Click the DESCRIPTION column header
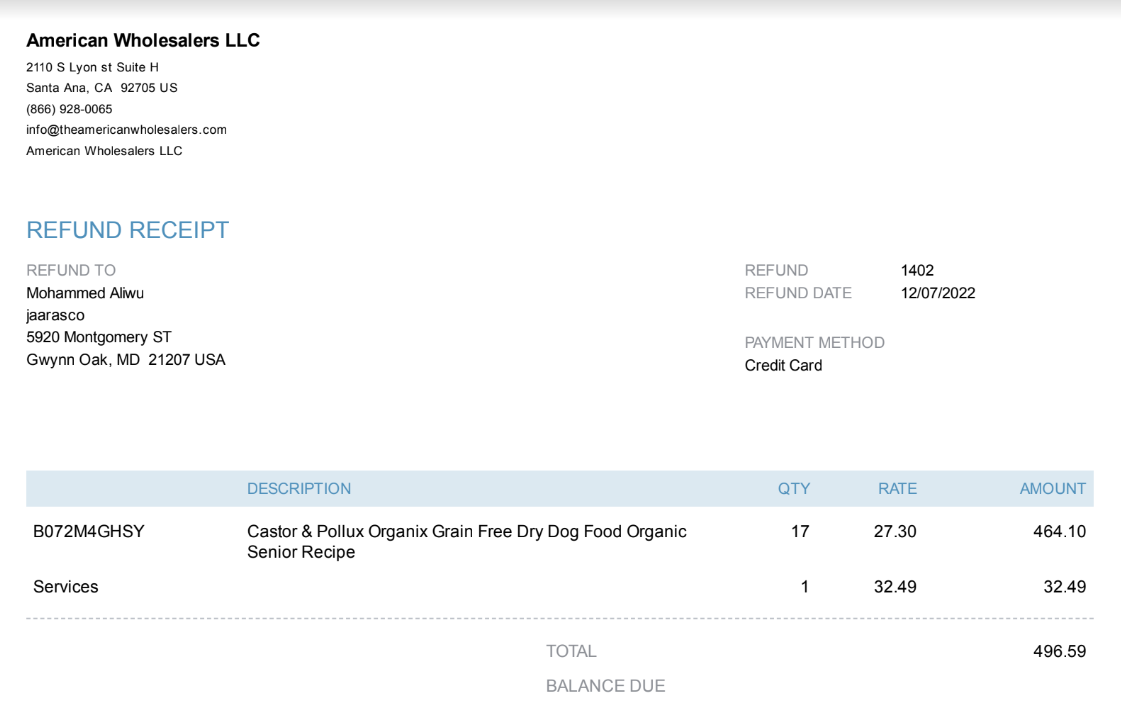The width and height of the screenshot is (1121, 701). [x=299, y=489]
